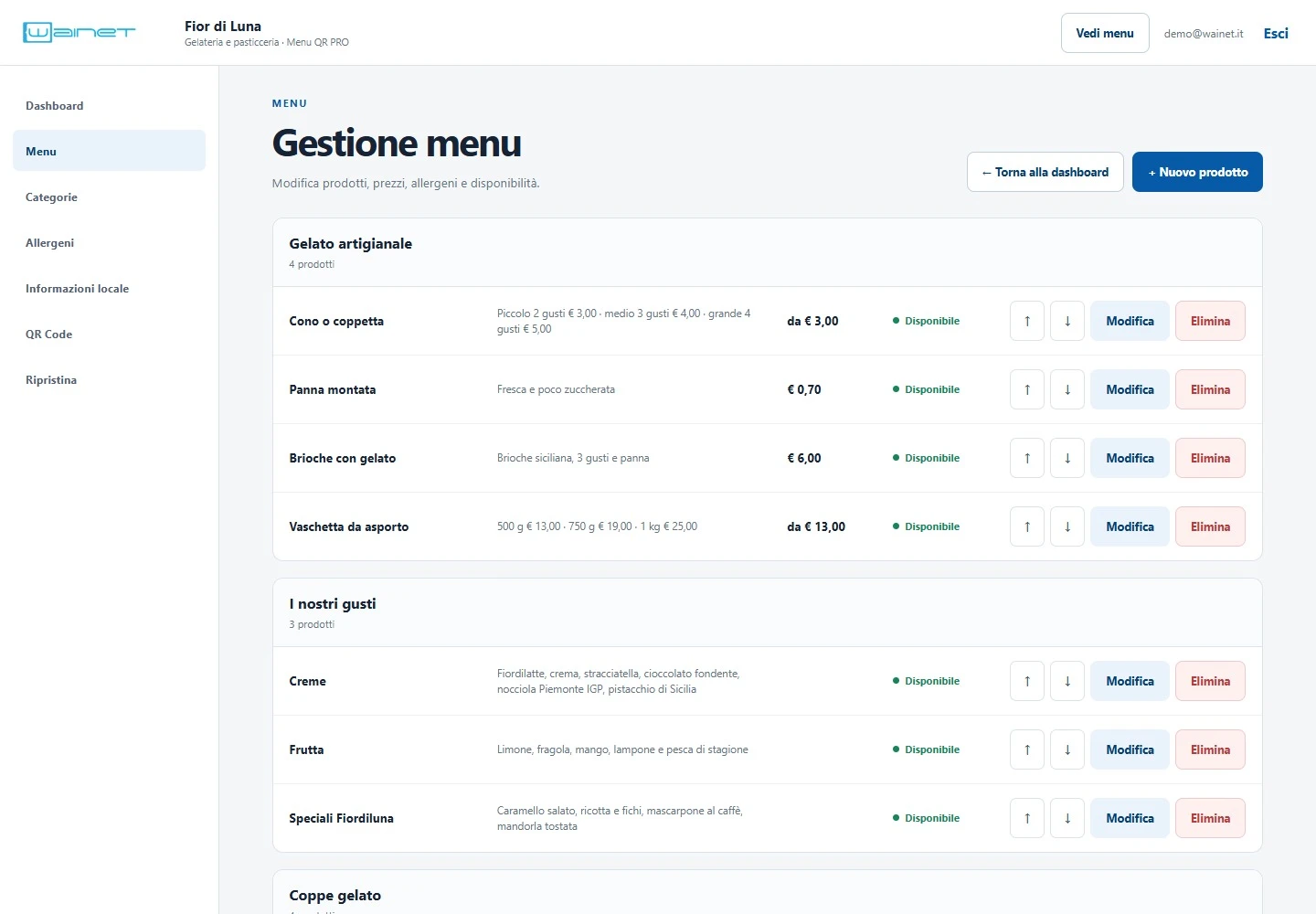1316x914 pixels.
Task: Move Panna montata down
Action: point(1067,389)
